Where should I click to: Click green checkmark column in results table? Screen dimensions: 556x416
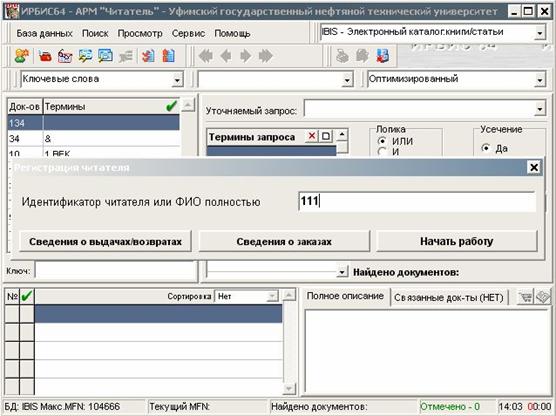click(x=27, y=296)
